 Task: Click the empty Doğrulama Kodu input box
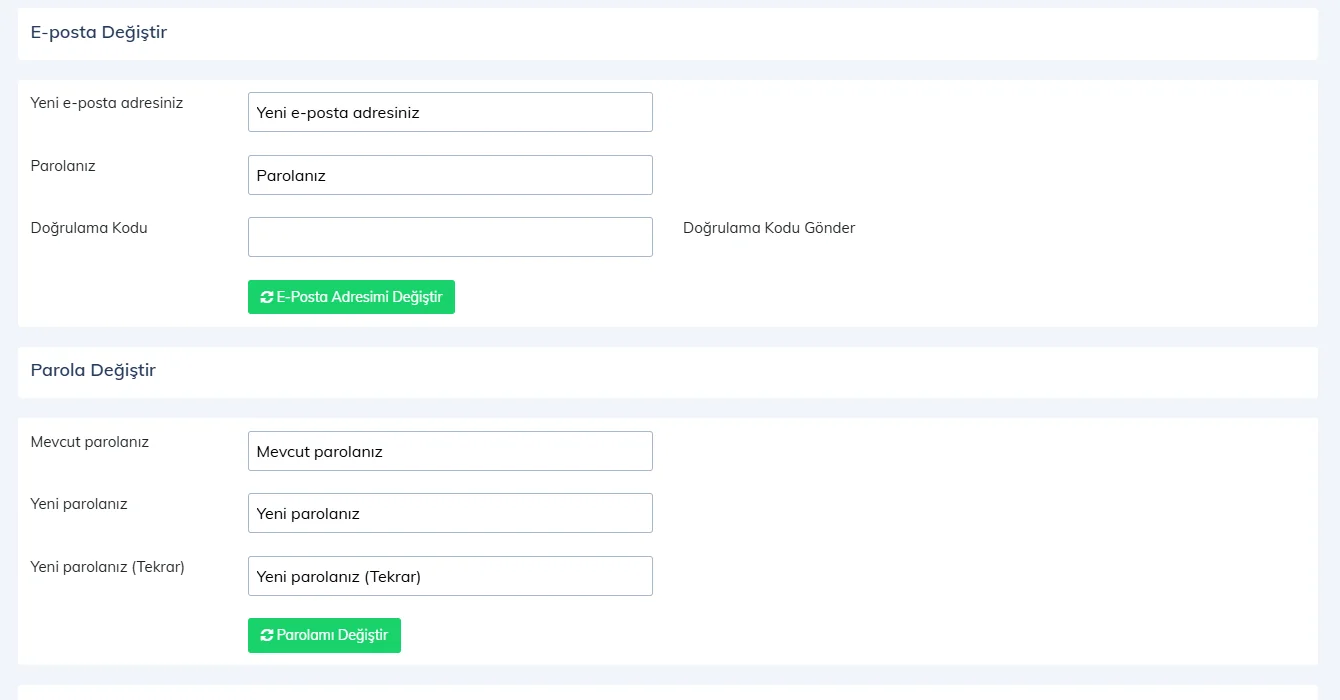[x=450, y=237]
